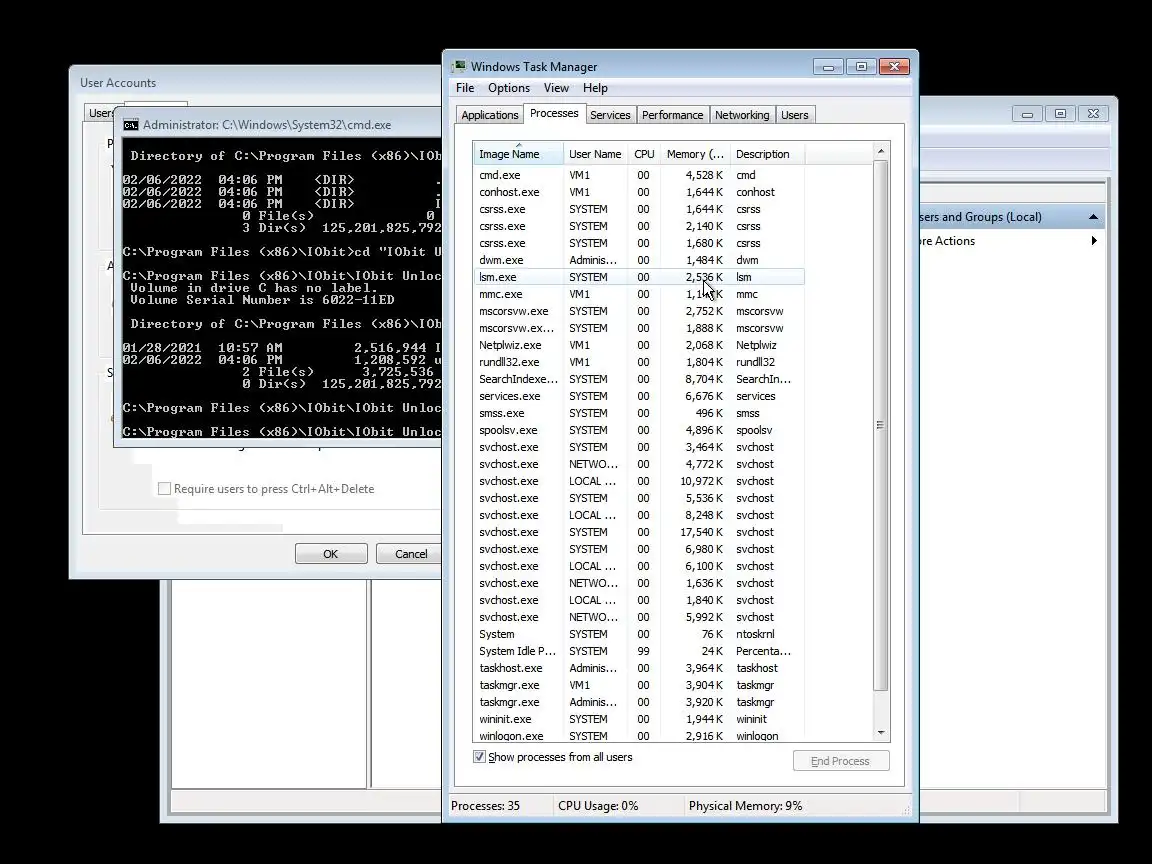This screenshot has width=1152, height=864.
Task: Select the winlogon.exe process row
Action: tap(639, 735)
